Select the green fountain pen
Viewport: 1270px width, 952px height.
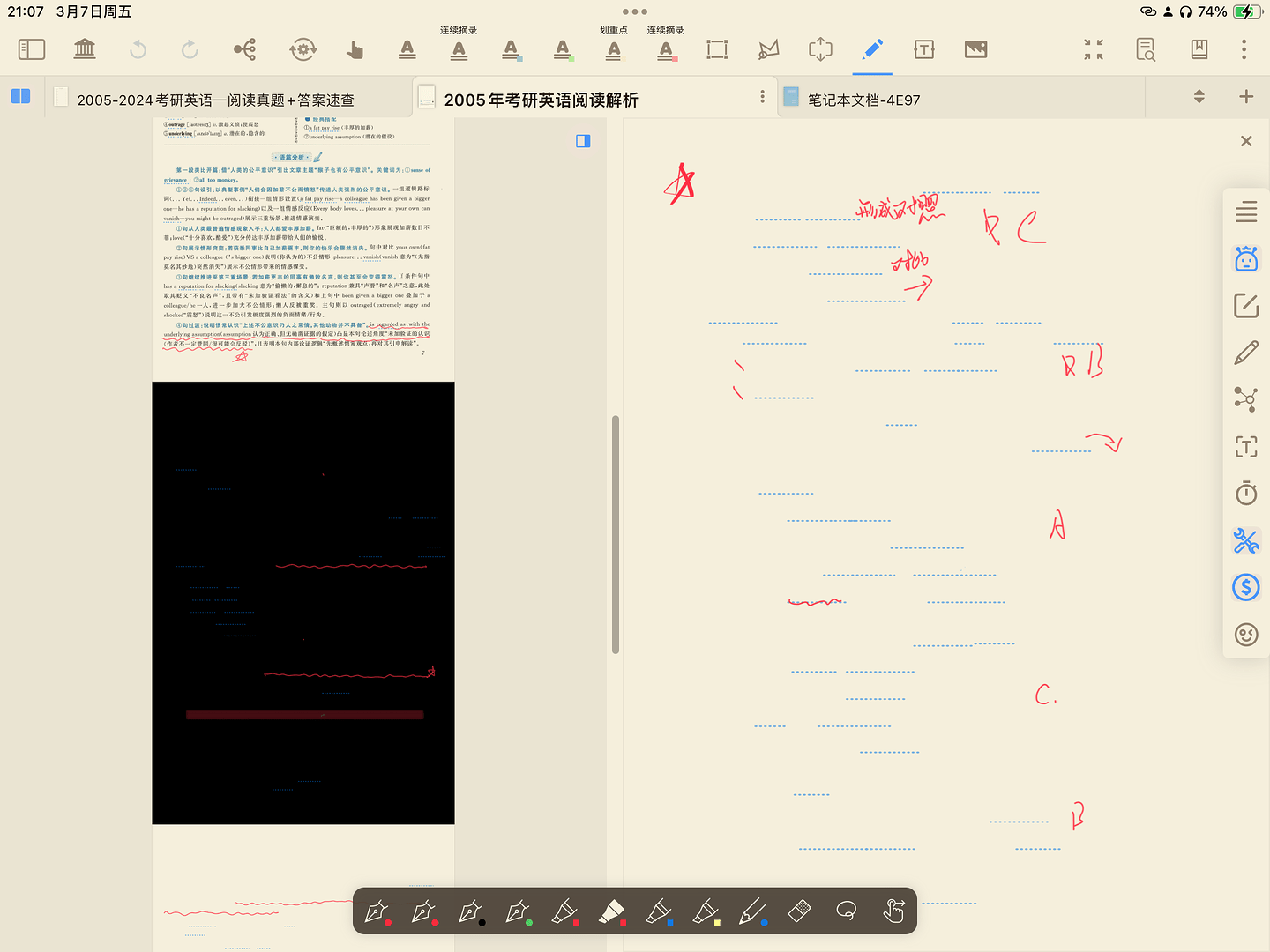click(x=518, y=911)
